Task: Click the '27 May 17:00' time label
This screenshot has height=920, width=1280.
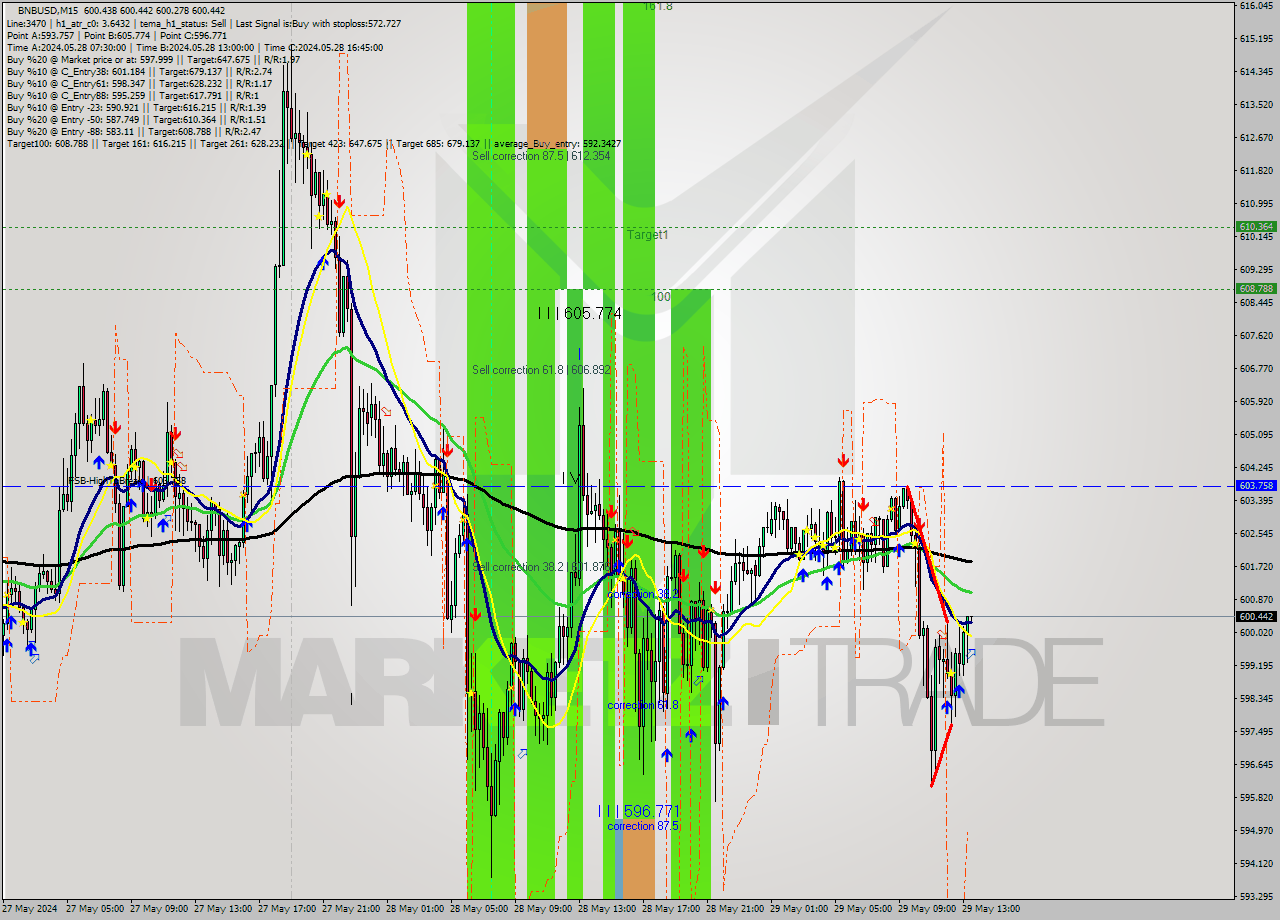Action: [x=287, y=909]
